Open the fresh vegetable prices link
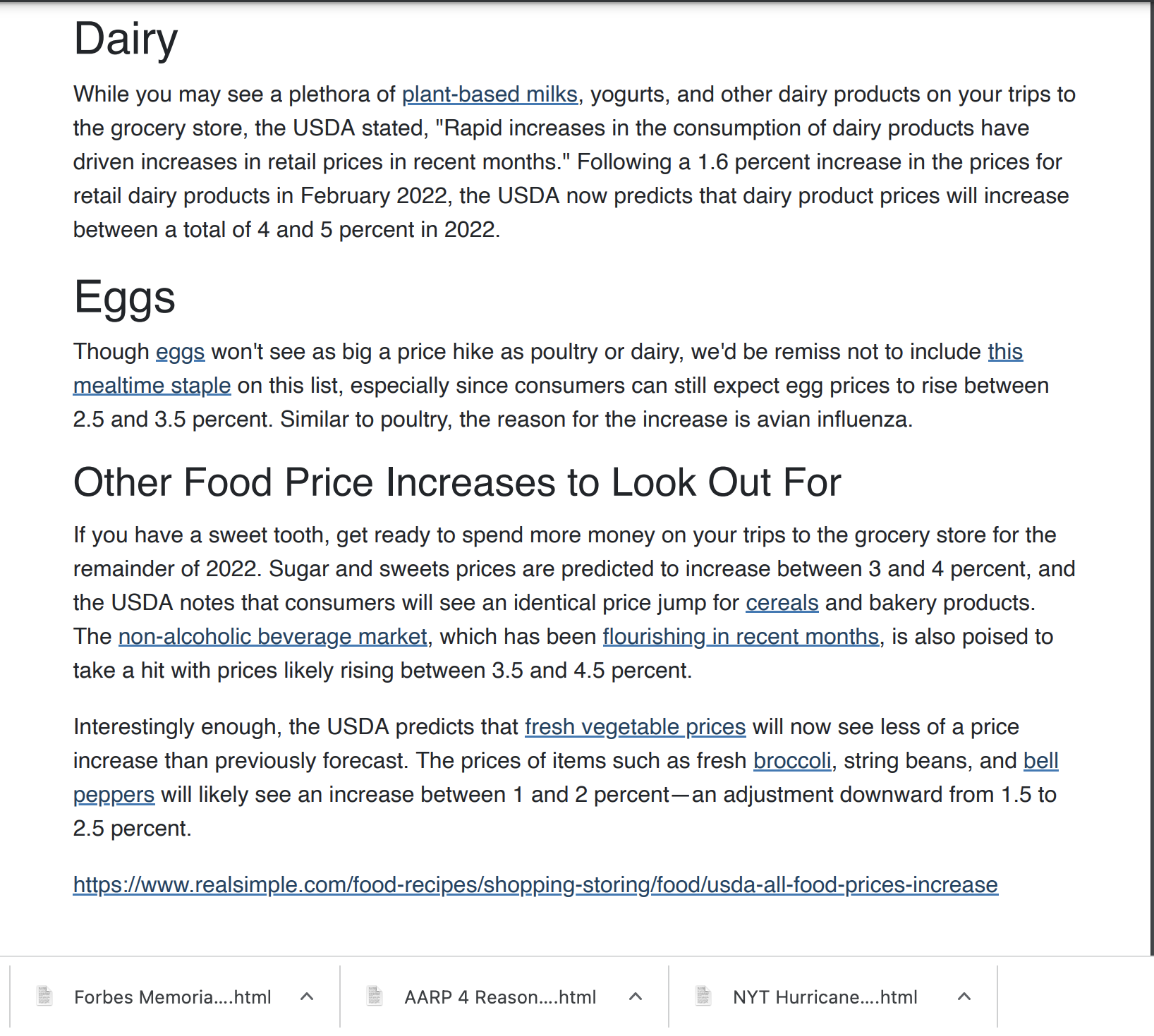 pos(634,726)
